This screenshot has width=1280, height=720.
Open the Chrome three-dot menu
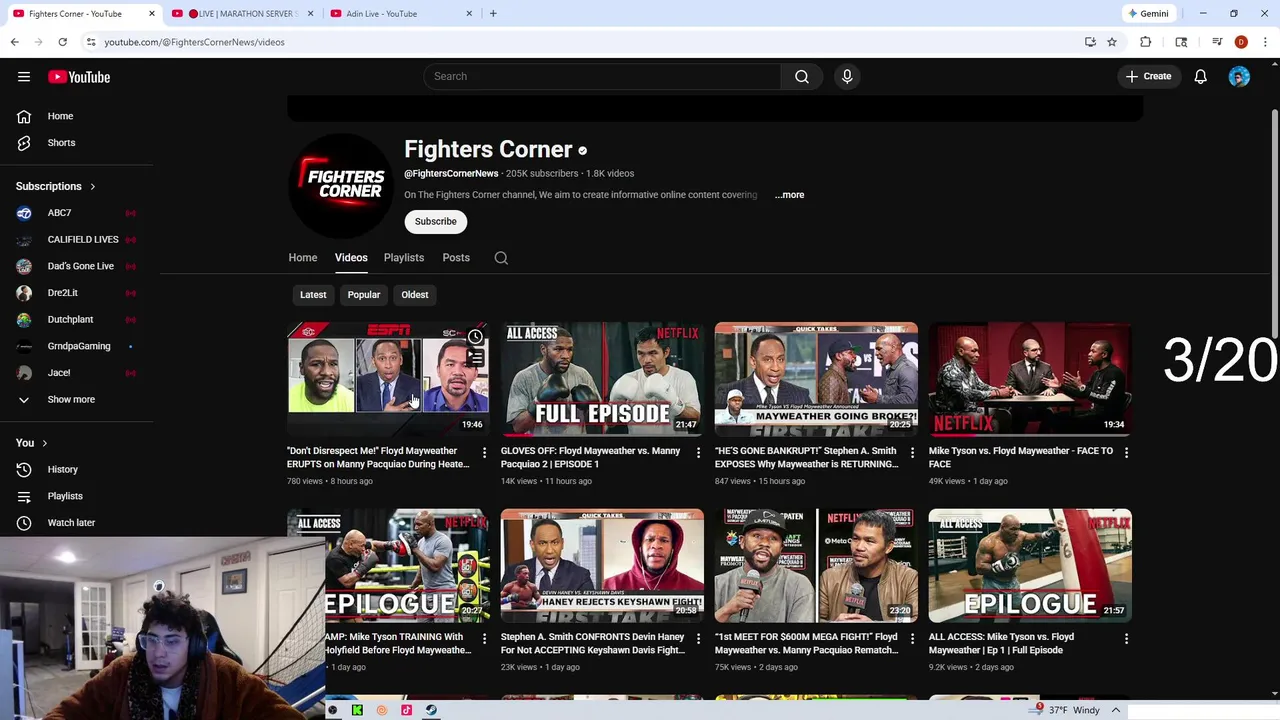click(x=1265, y=42)
